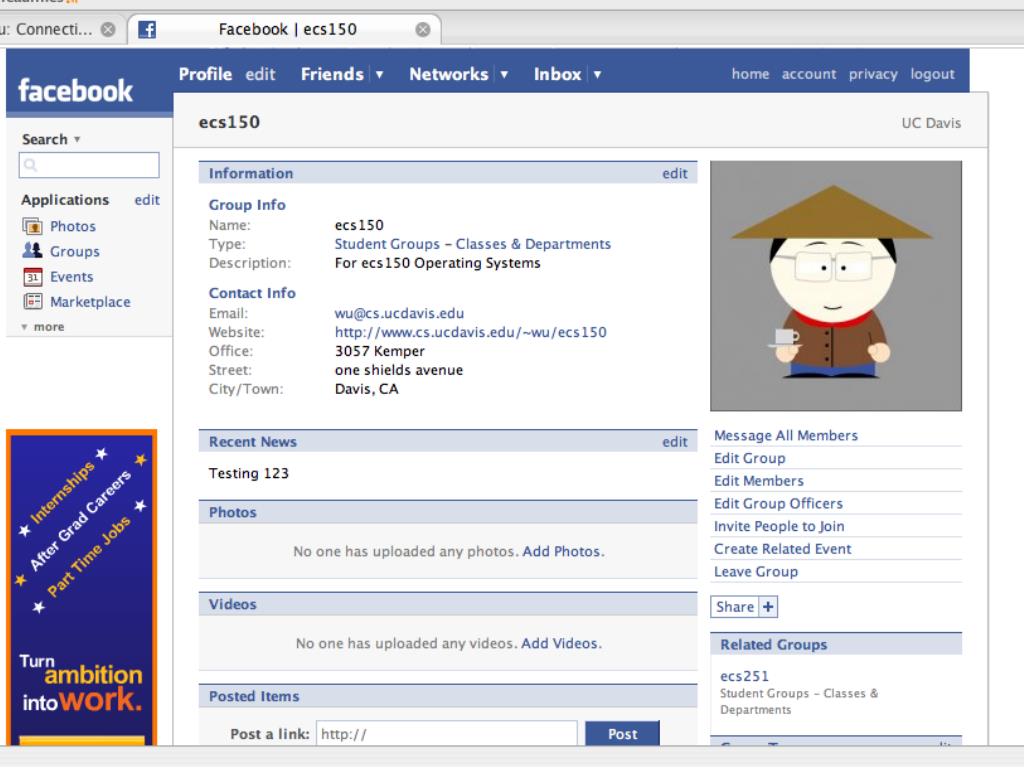Open the Networks menu
This screenshot has width=1024, height=768.
pyautogui.click(x=449, y=74)
